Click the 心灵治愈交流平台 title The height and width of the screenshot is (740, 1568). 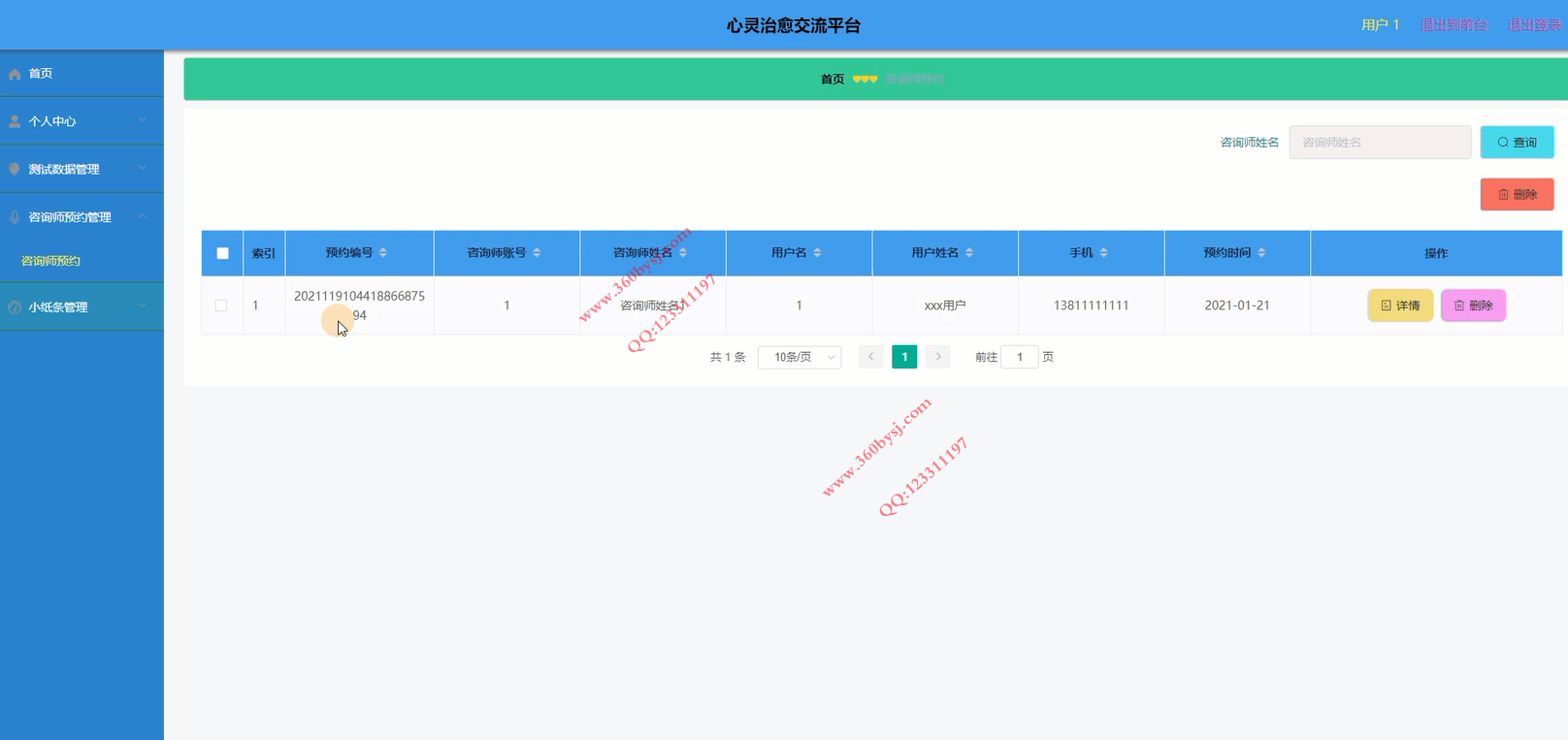794,26
